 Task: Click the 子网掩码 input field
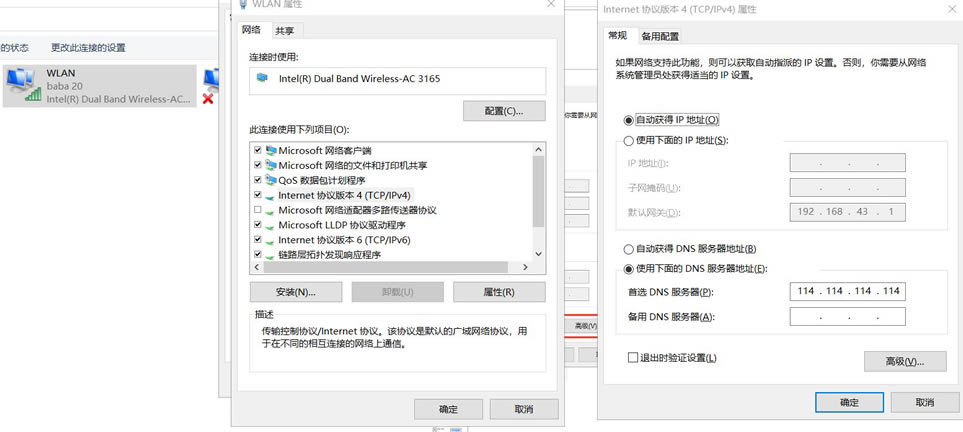[x=848, y=187]
